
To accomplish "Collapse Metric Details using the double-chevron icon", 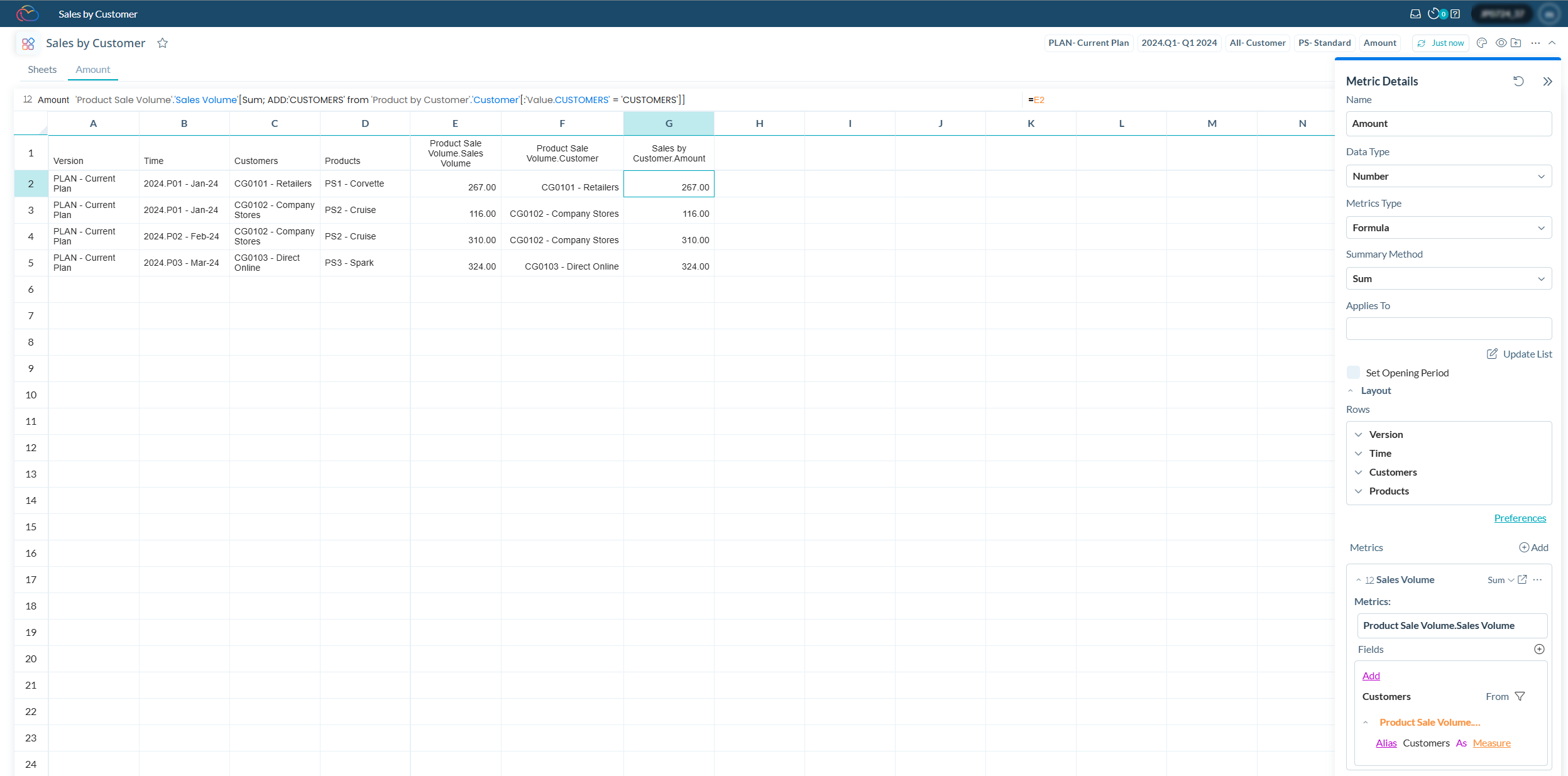I will coord(1547,81).
